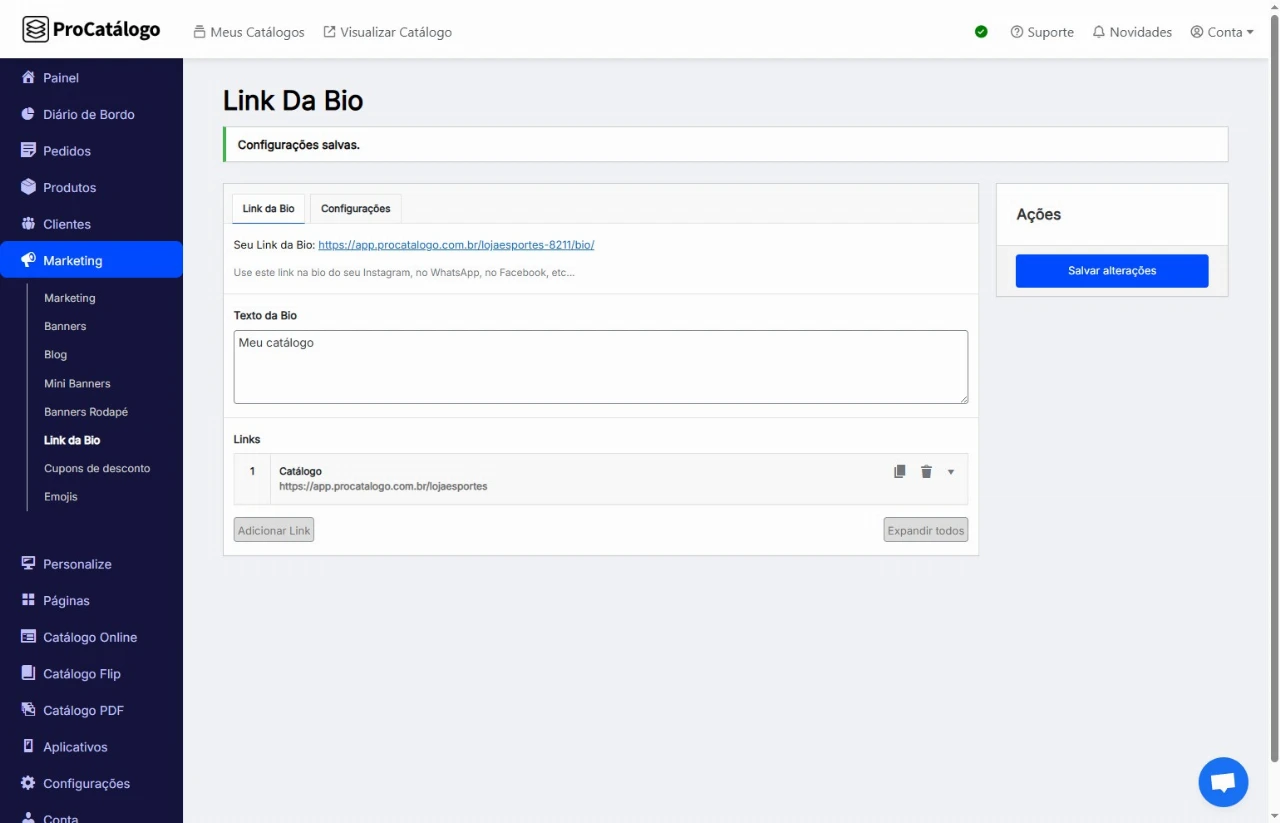
Task: Click the ProCatálogo logo
Action: click(x=92, y=30)
